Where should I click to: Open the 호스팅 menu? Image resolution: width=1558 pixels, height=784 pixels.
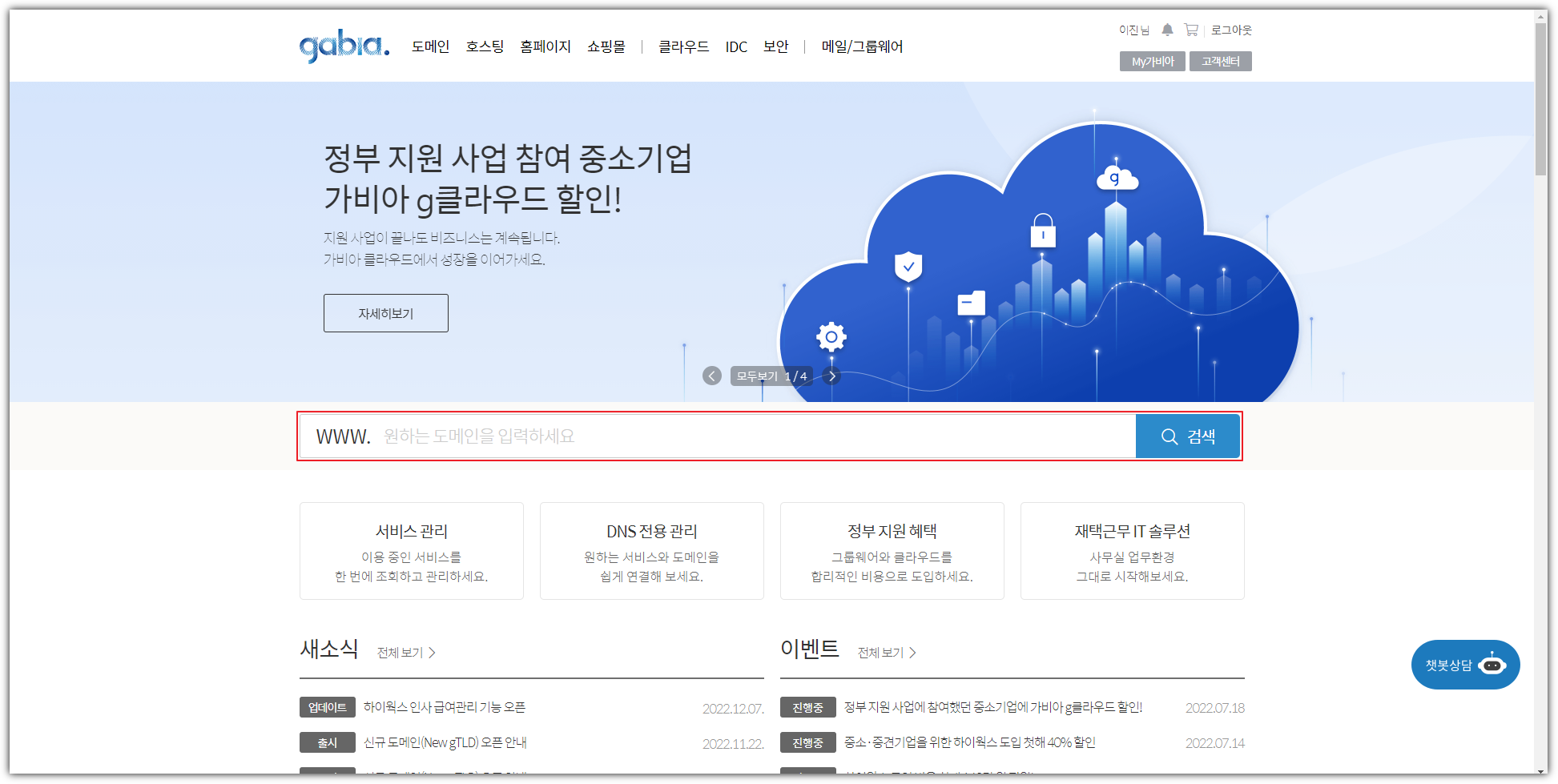coord(485,46)
